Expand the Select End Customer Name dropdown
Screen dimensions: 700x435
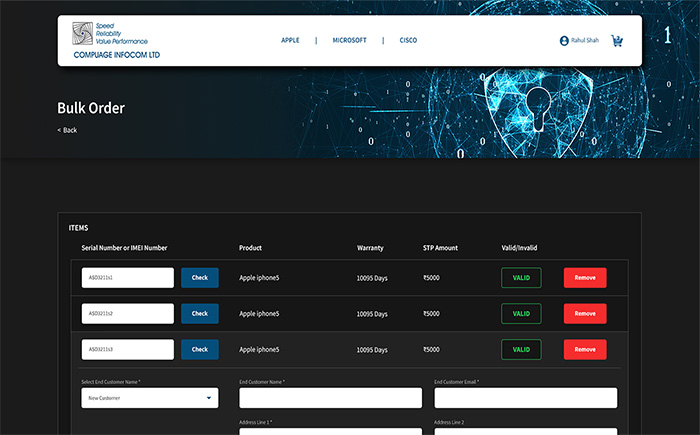(x=150, y=398)
